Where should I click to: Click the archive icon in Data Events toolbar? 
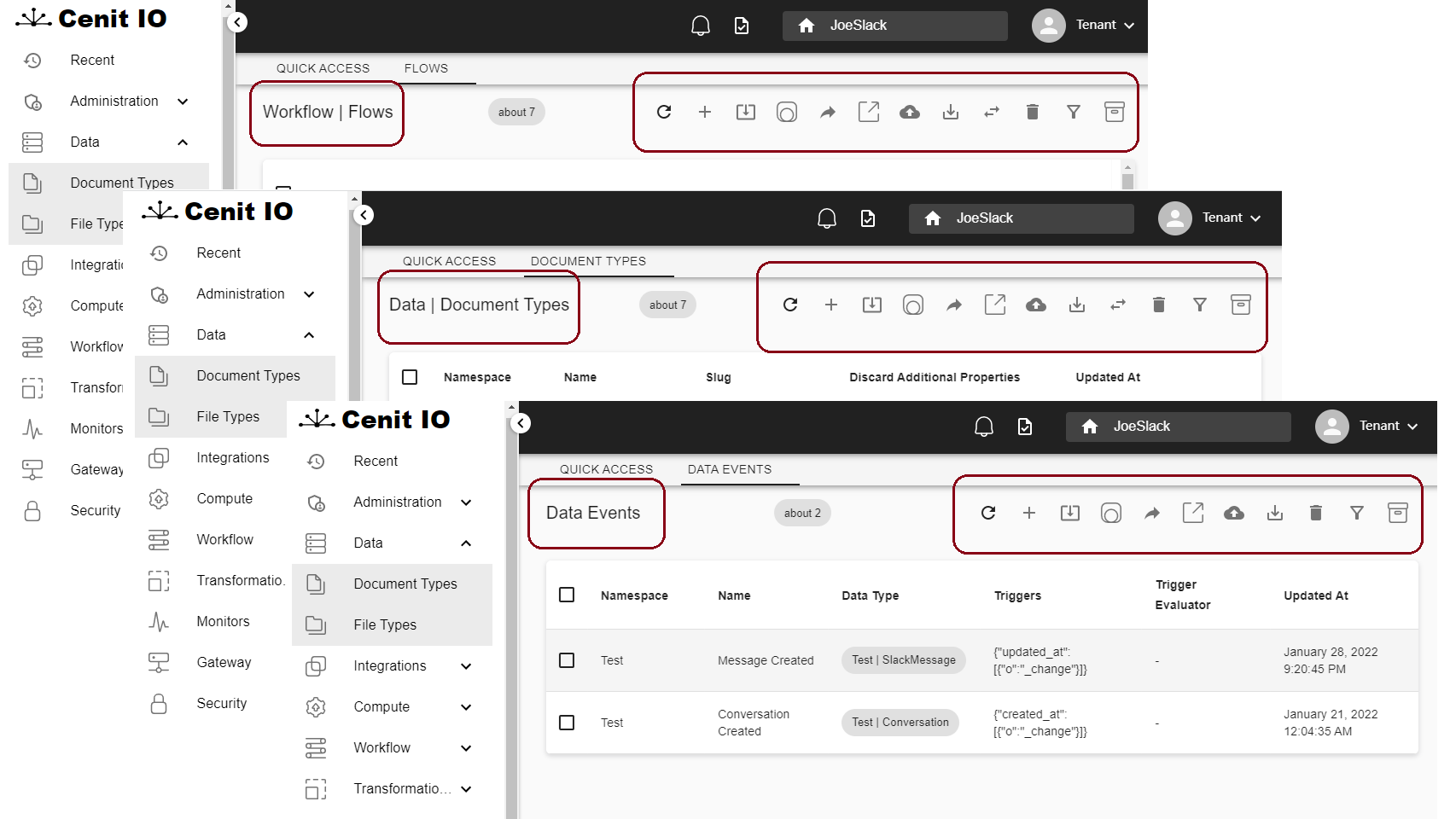(x=1398, y=513)
